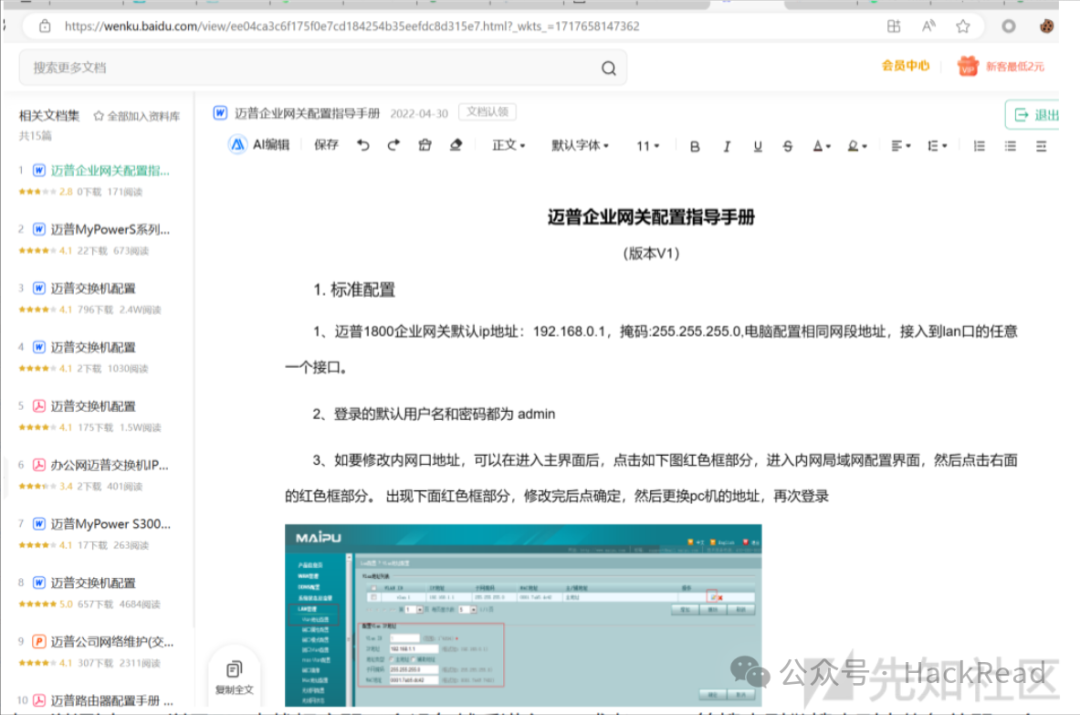Click the date 2022-04-30
This screenshot has width=1080, height=715.
coord(419,114)
